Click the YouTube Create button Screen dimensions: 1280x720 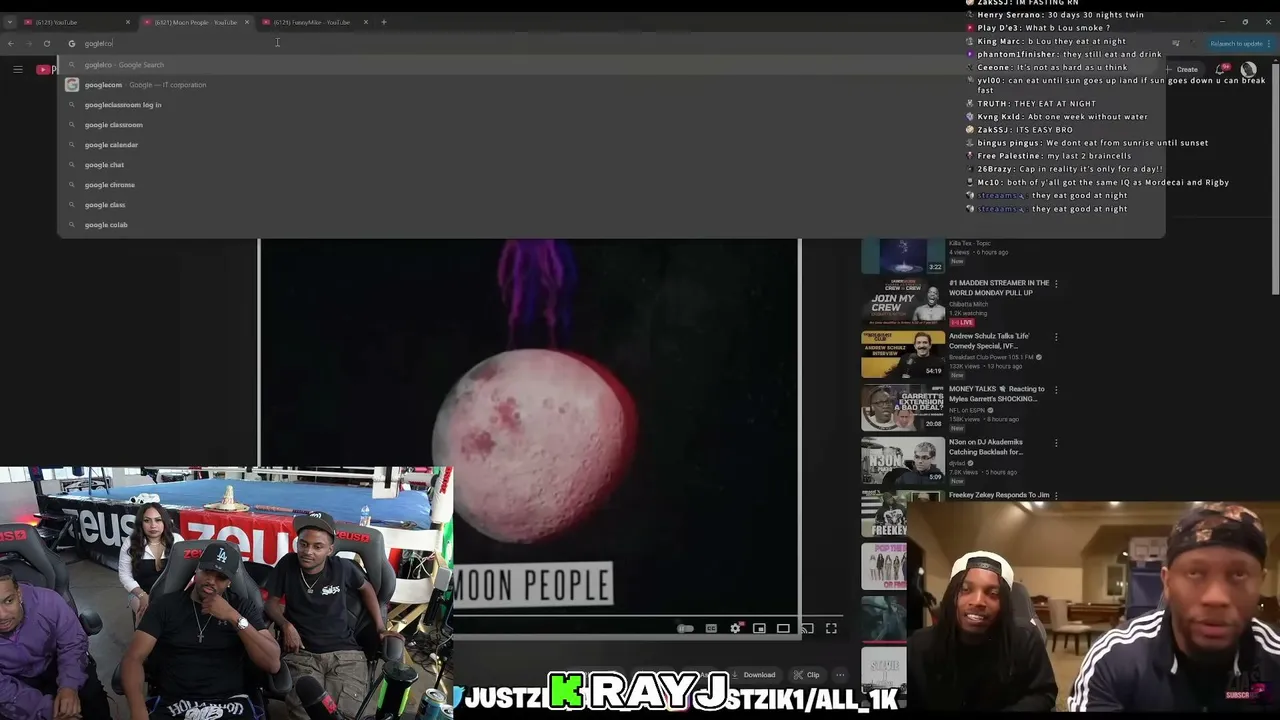click(x=1183, y=69)
